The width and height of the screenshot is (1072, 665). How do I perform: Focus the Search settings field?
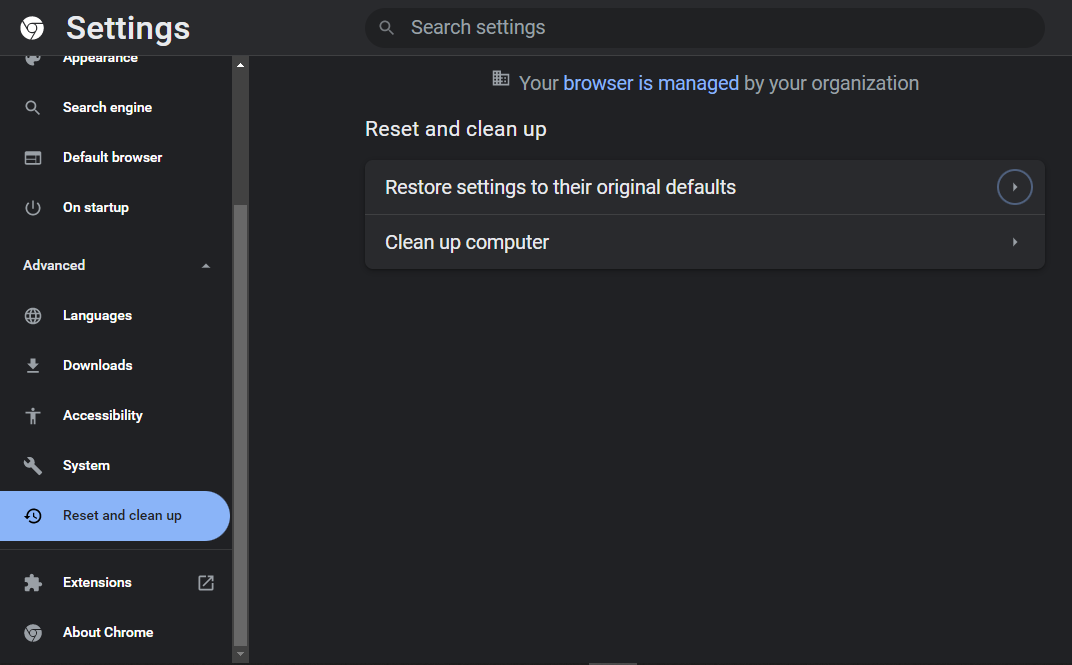704,28
